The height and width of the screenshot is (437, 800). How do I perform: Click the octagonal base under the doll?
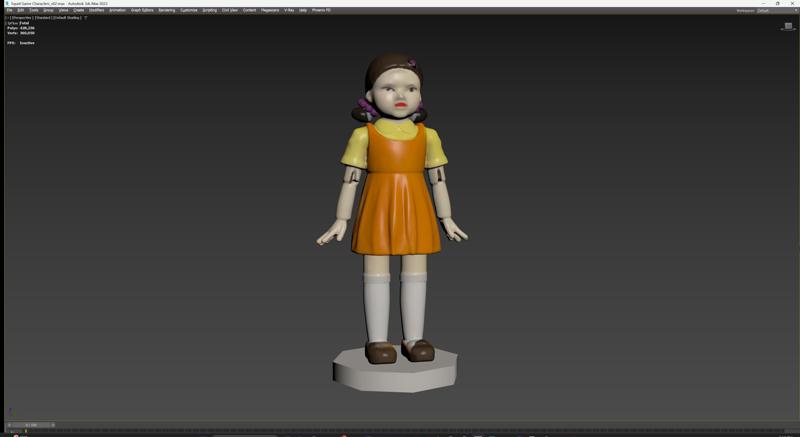[395, 370]
